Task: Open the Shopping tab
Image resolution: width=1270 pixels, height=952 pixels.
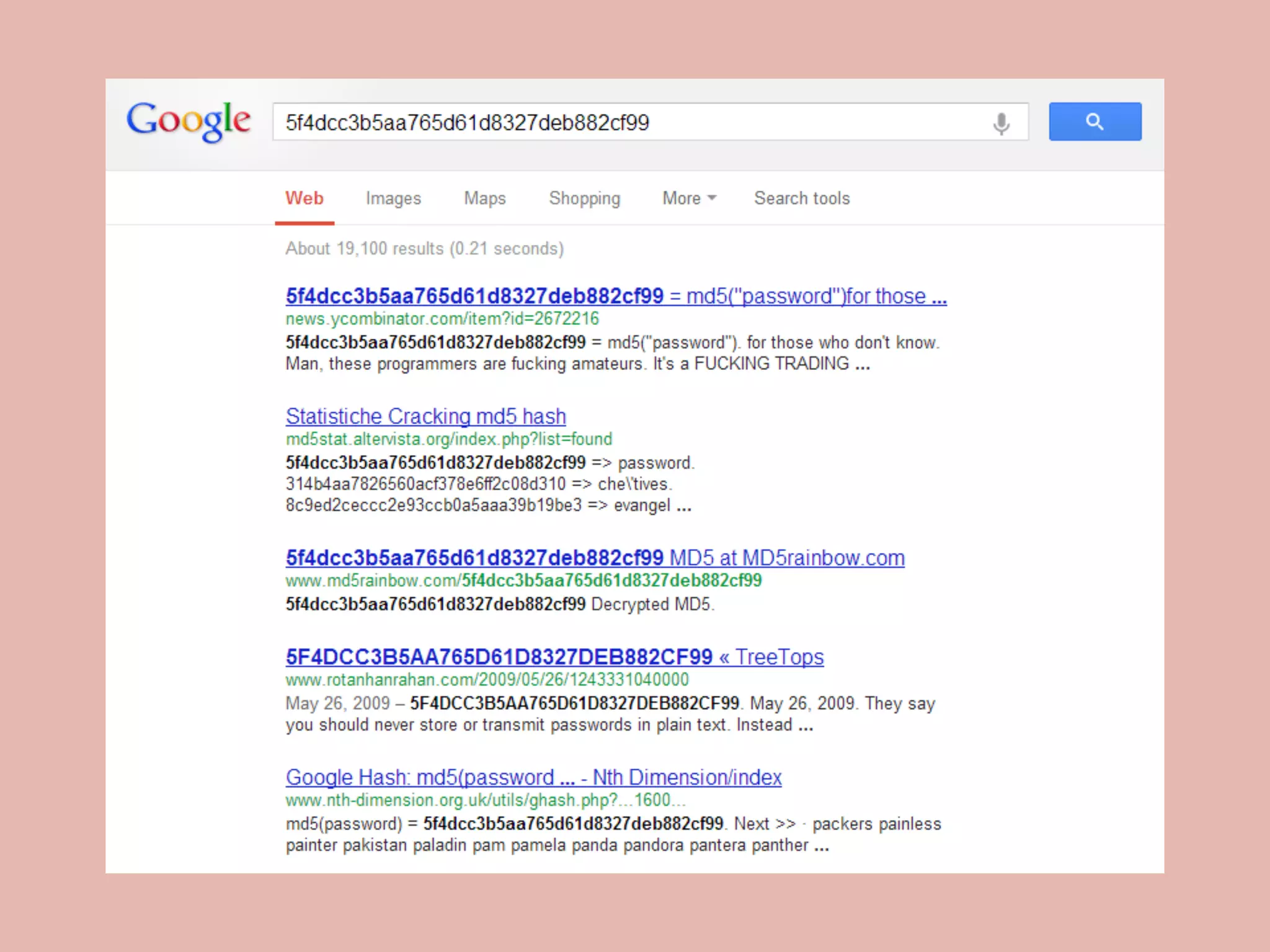Action: click(584, 198)
